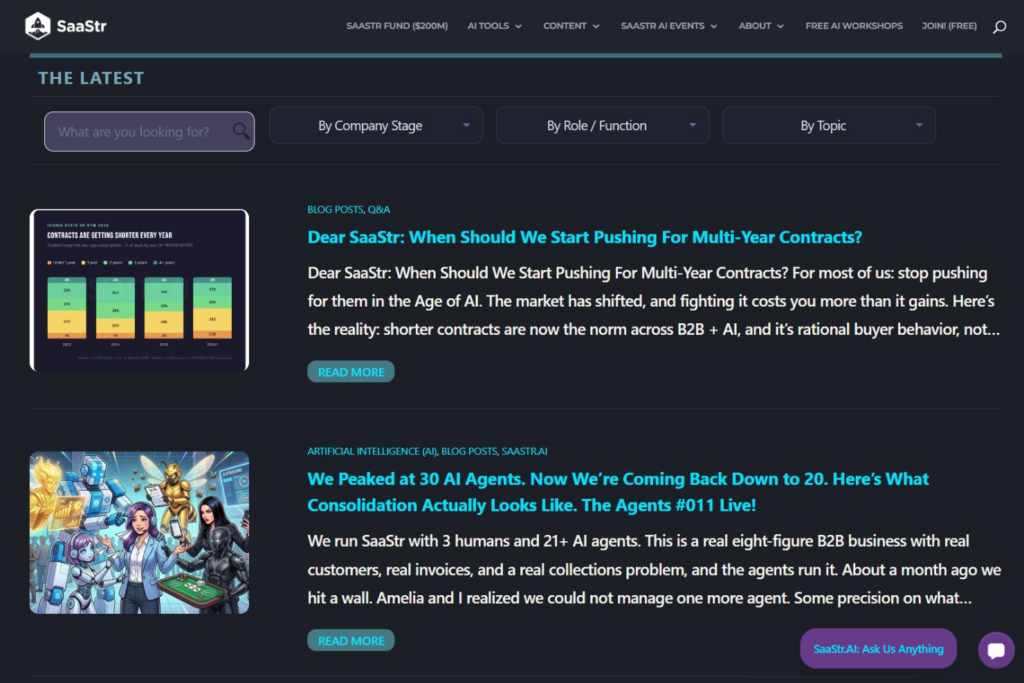The width and height of the screenshot is (1024, 683).
Task: Open SaaStr Fund ($200M) page
Action: [x=397, y=26]
